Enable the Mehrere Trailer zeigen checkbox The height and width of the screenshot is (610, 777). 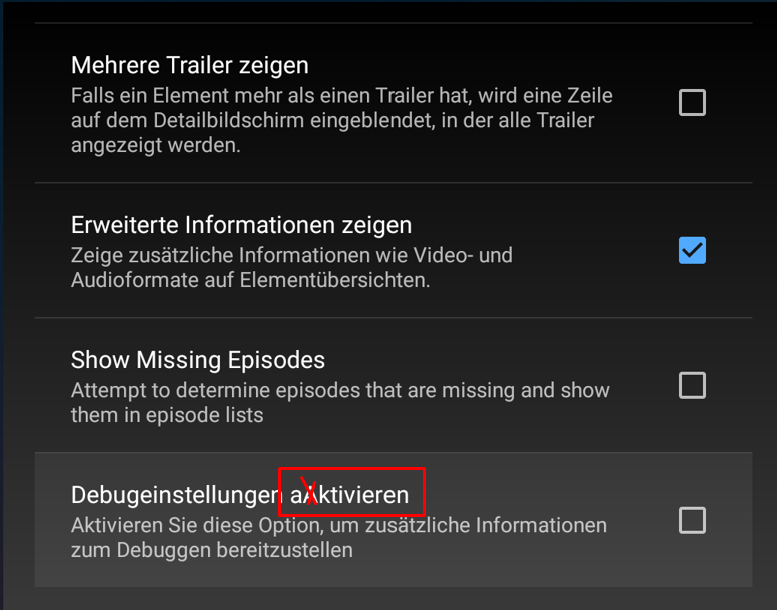click(692, 103)
